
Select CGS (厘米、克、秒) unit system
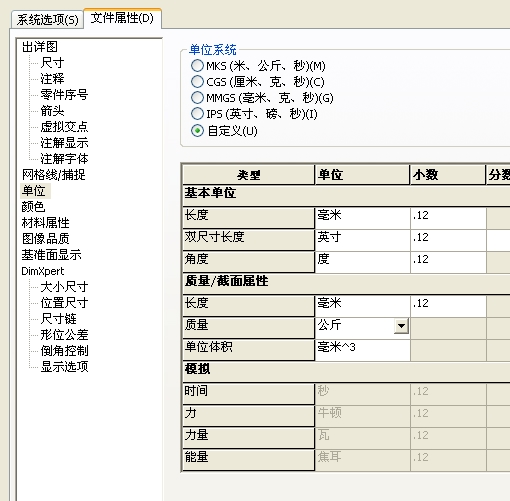click(x=197, y=82)
